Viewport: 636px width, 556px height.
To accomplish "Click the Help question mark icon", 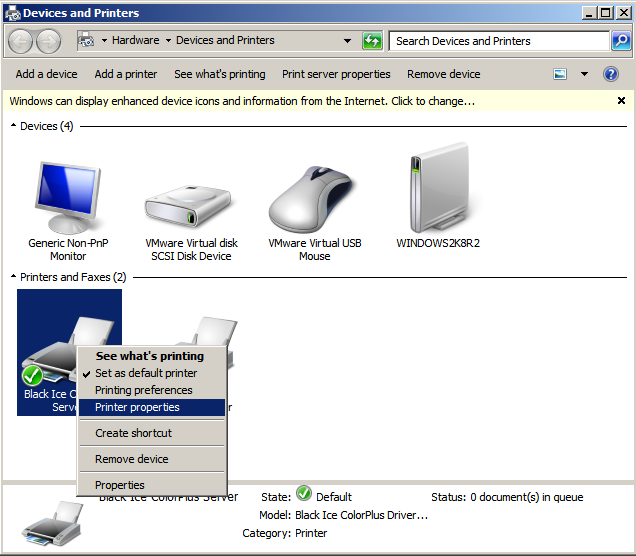I will [x=611, y=74].
